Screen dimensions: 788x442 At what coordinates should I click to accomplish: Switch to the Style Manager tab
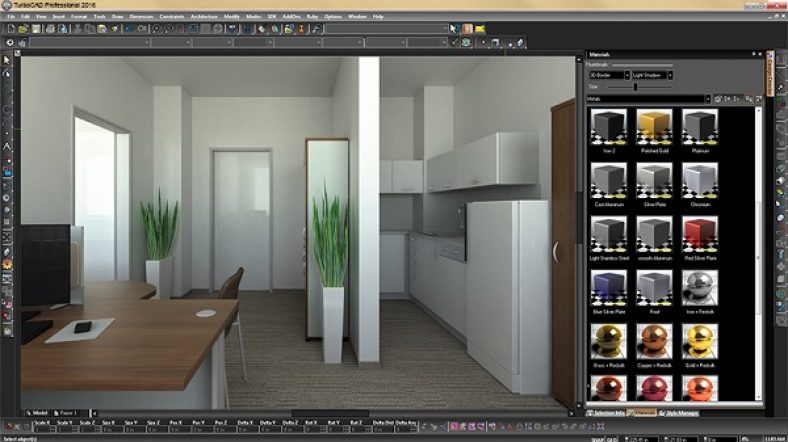[679, 413]
